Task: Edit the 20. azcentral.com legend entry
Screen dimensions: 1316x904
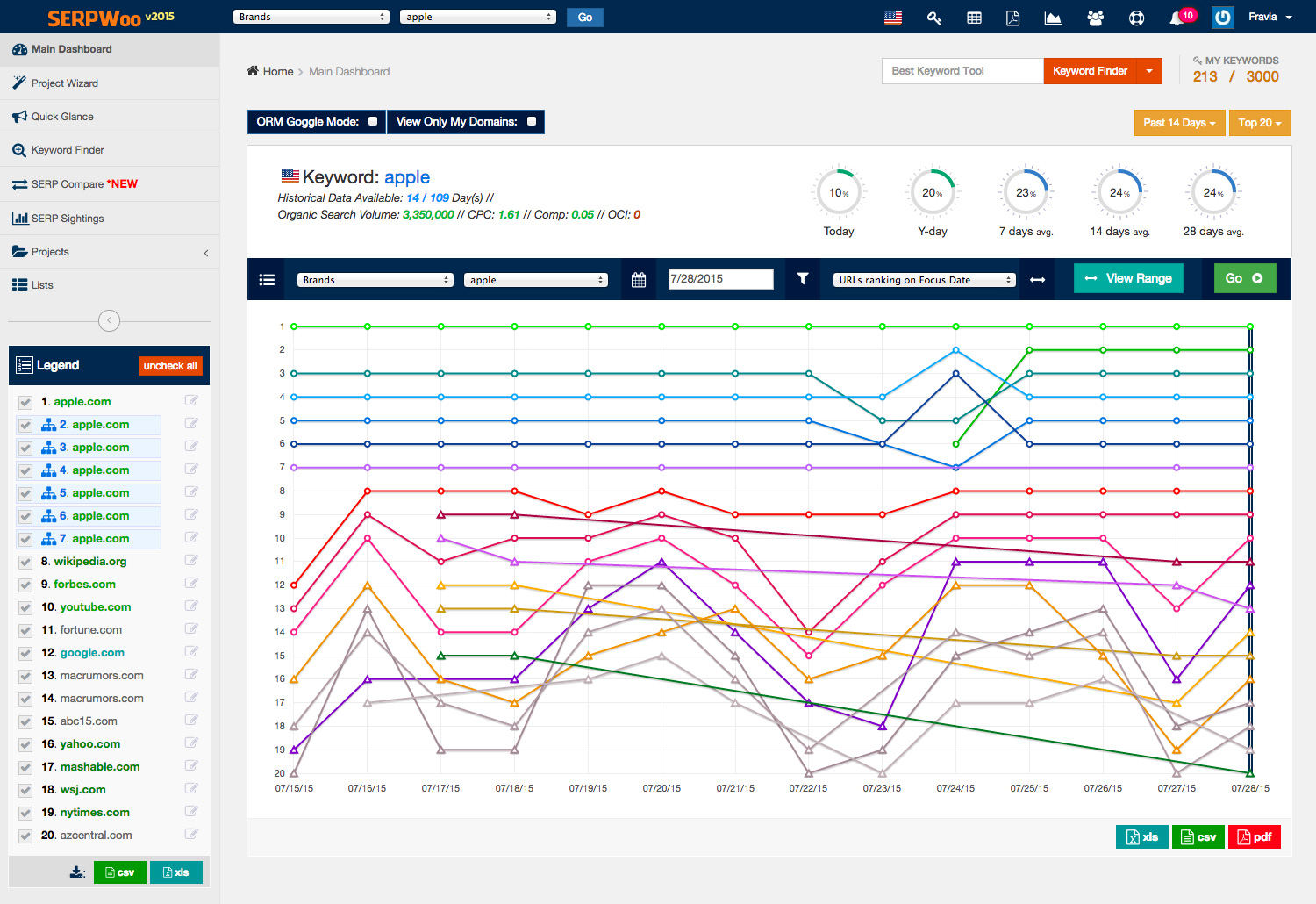Action: [191, 834]
